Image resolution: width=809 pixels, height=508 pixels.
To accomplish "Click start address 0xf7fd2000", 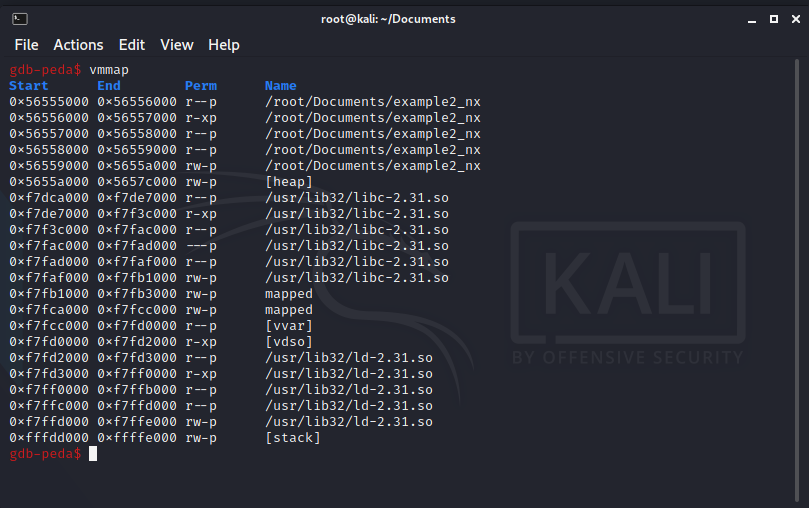I will (x=49, y=357).
